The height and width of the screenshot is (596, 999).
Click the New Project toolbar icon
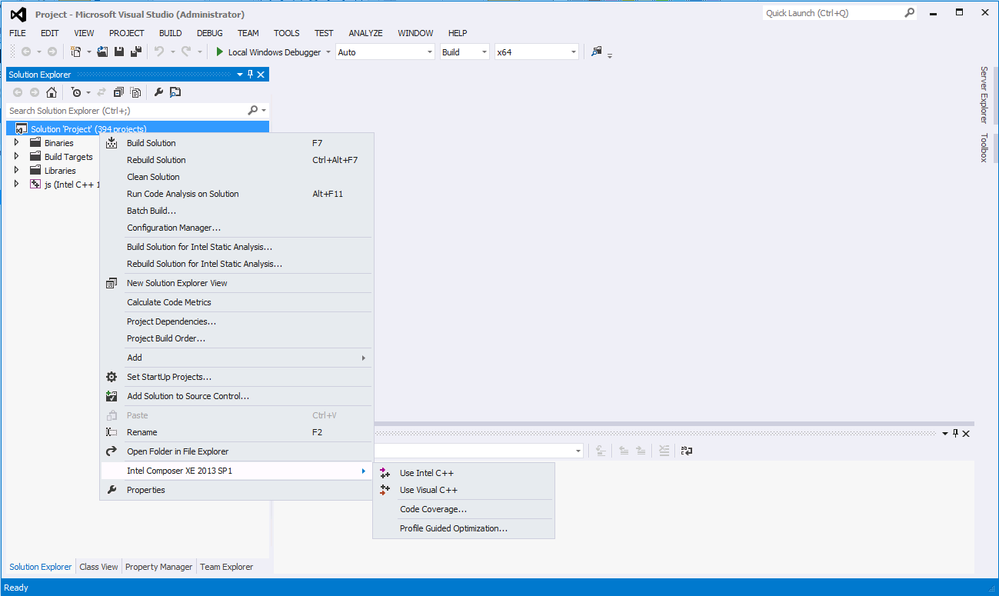tap(76, 52)
